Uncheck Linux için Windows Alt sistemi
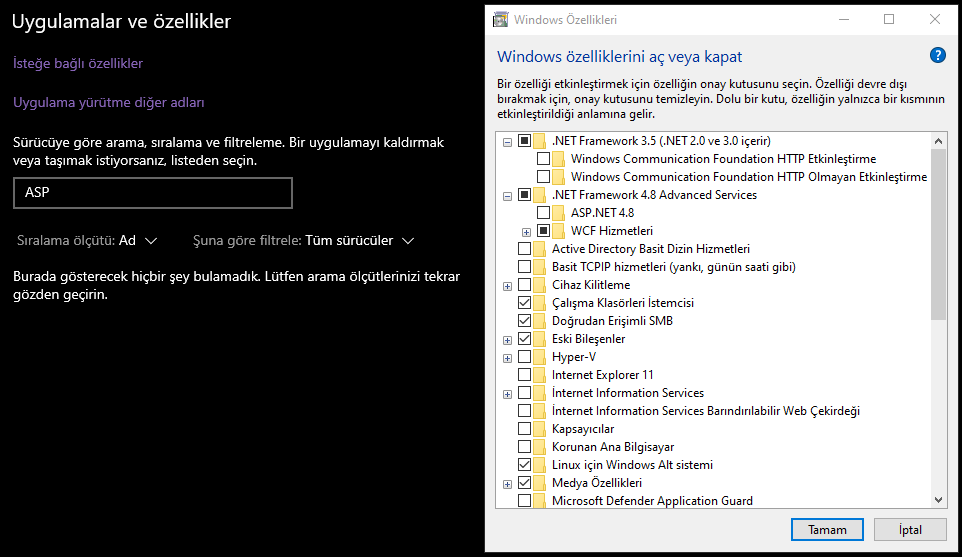Viewport: 962px width, 557px height. click(524, 464)
